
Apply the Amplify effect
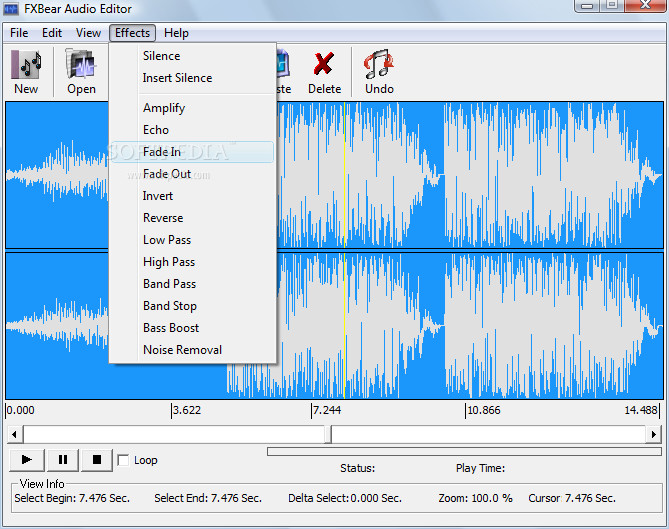[192, 108]
